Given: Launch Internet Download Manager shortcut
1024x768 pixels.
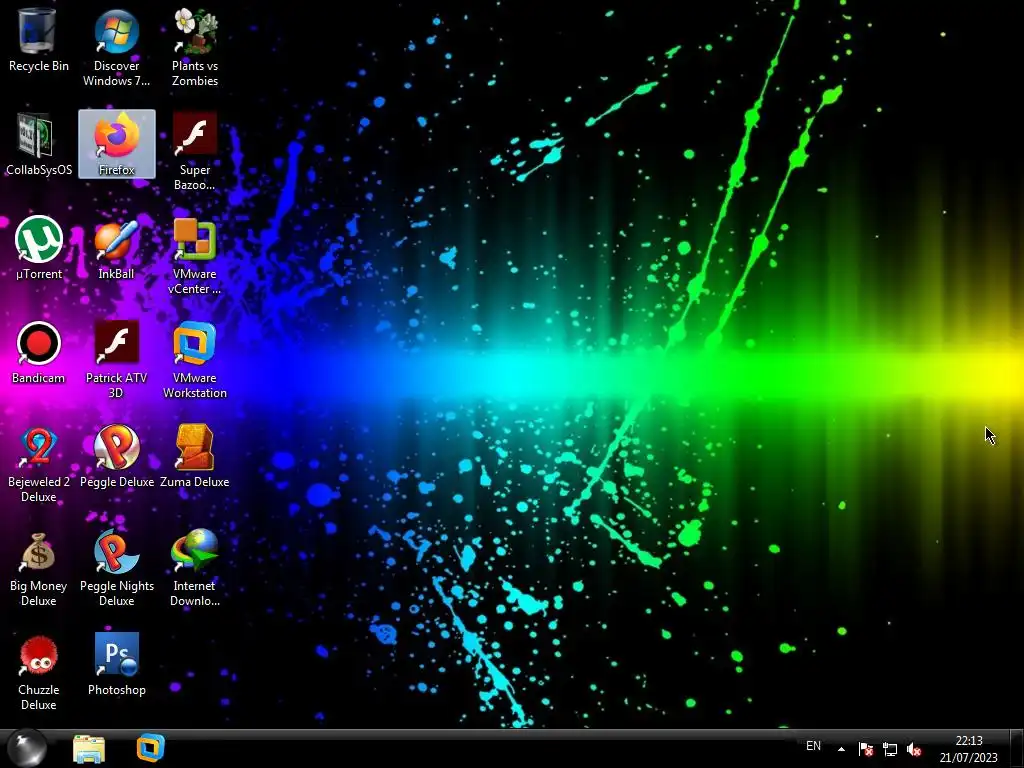Looking at the screenshot, I should pyautogui.click(x=195, y=567).
